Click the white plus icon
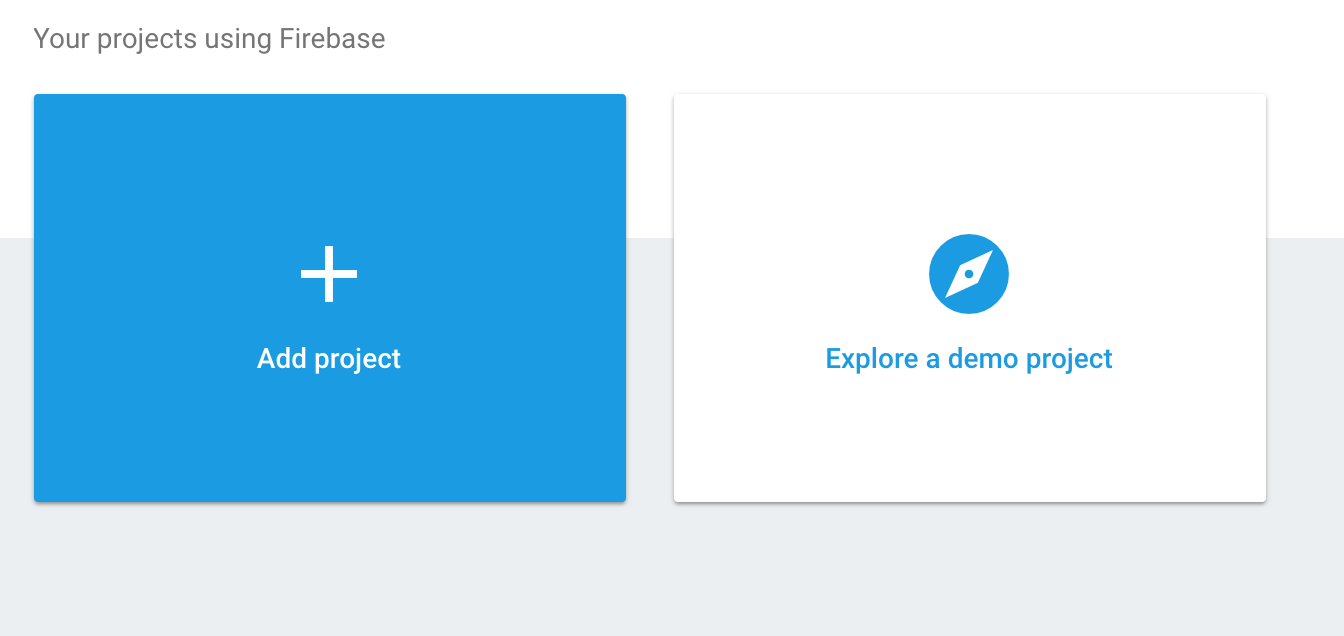The image size is (1344, 636). 329,274
